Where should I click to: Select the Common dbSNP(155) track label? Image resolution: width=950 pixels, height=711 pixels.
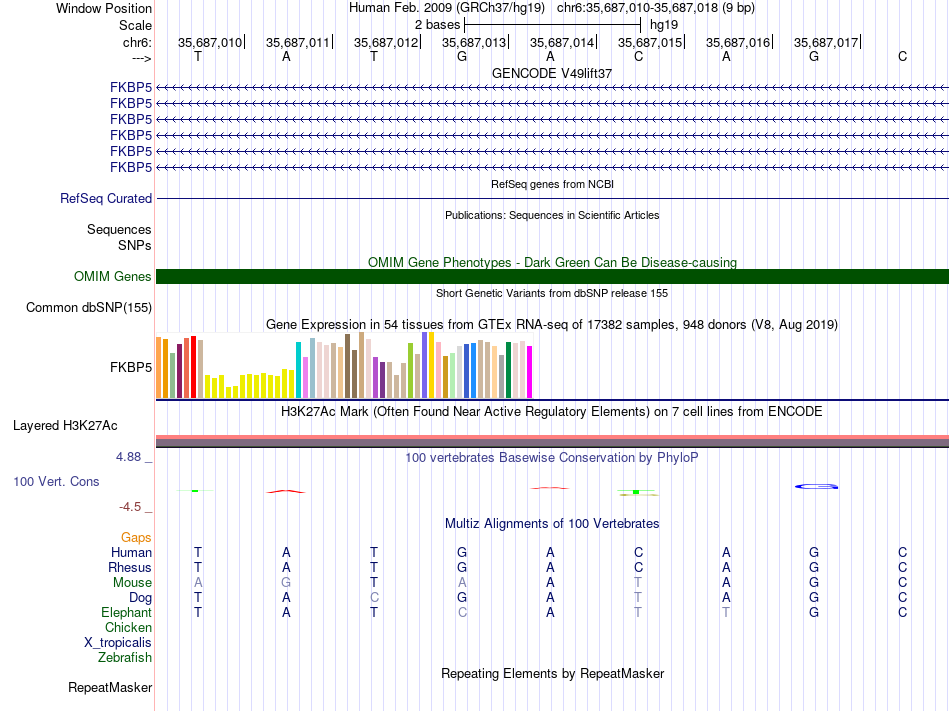click(88, 308)
